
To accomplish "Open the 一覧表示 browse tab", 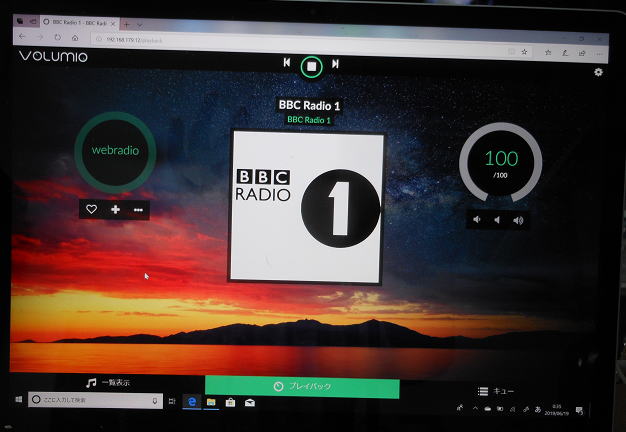I will pos(108,382).
